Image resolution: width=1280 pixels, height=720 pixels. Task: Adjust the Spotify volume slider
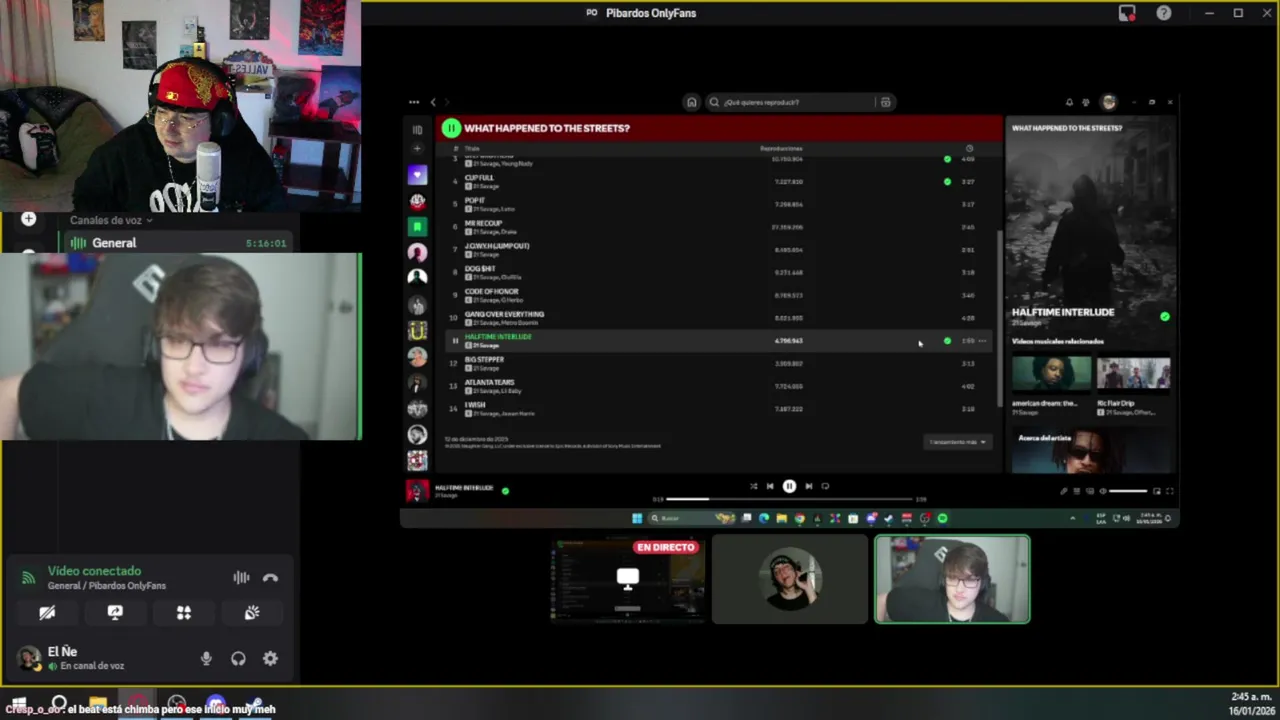[1128, 491]
